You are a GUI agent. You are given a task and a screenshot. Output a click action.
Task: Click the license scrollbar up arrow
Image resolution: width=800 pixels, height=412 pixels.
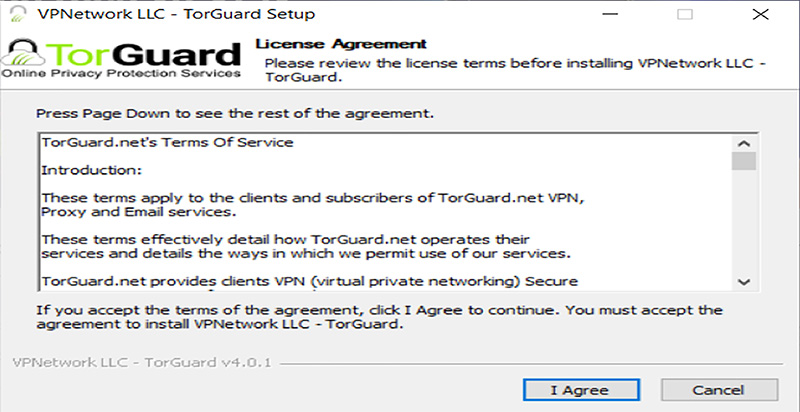click(x=744, y=144)
